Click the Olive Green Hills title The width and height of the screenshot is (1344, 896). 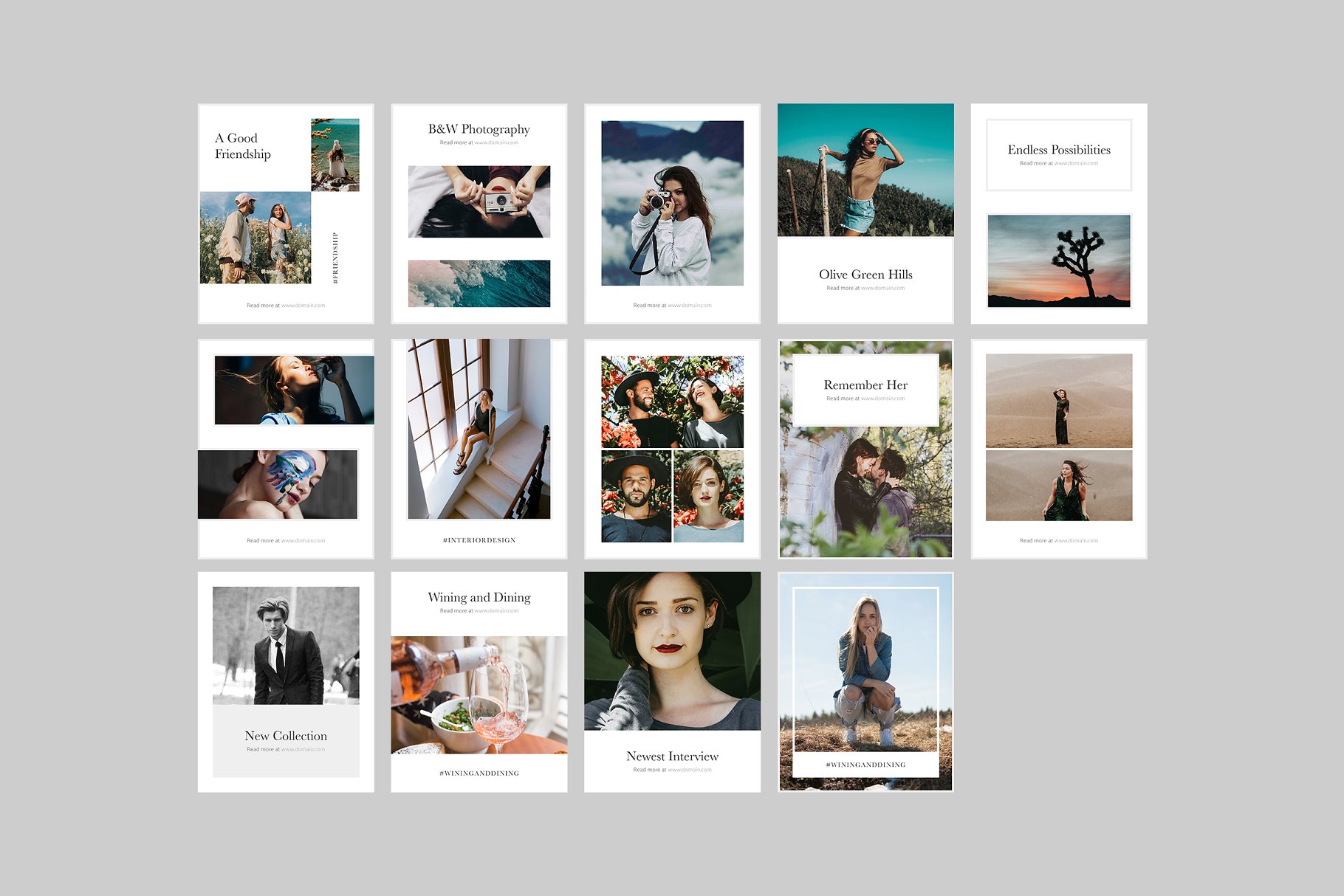click(x=865, y=275)
